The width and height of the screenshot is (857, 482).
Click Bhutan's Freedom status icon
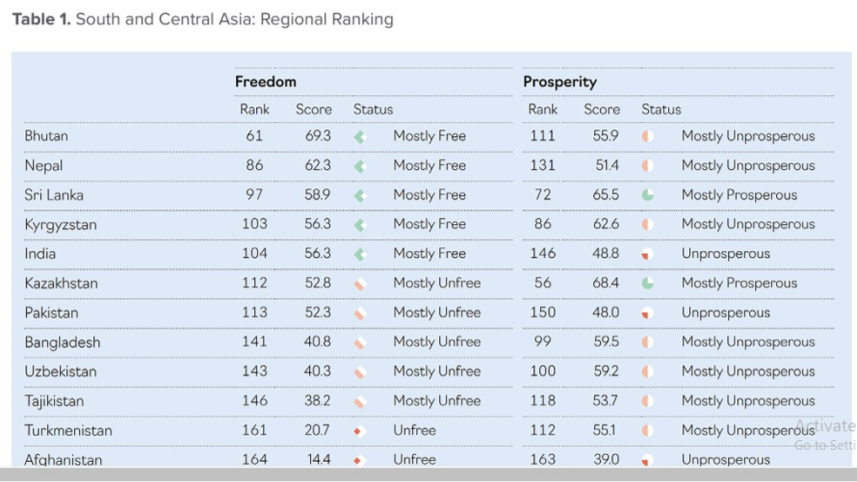[x=360, y=136]
